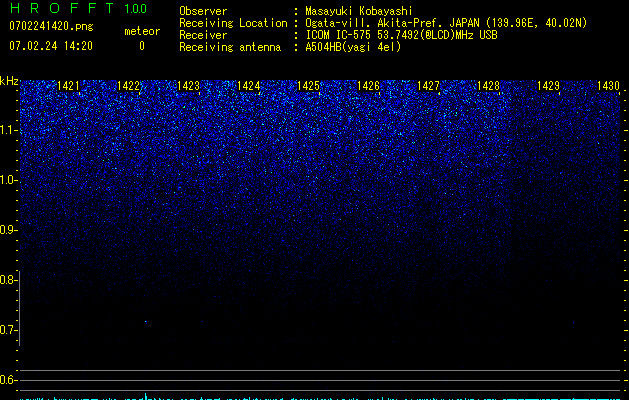The height and width of the screenshot is (400, 629).
Task: Click the 1422 time marker
Action: click(128, 86)
